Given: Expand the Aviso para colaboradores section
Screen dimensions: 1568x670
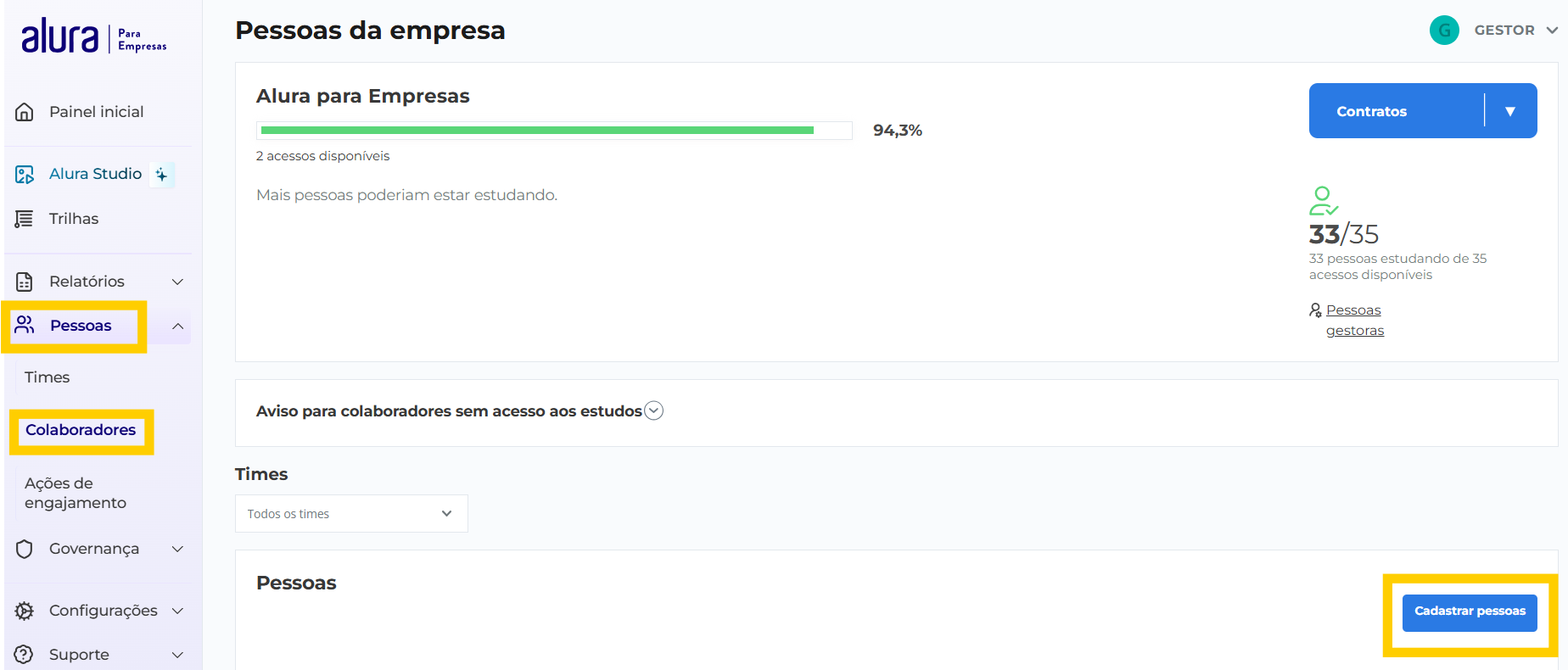Looking at the screenshot, I should click(x=653, y=411).
